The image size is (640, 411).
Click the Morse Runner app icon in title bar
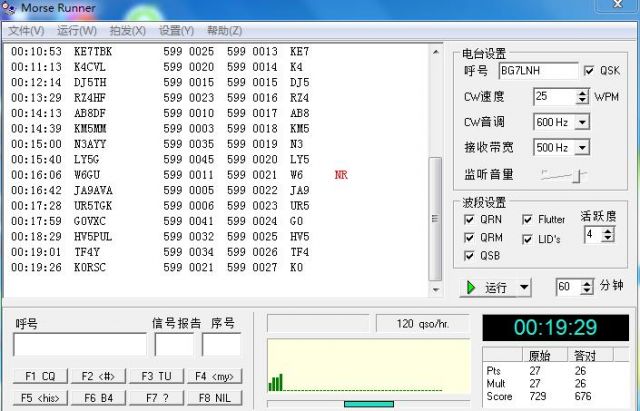coord(8,9)
